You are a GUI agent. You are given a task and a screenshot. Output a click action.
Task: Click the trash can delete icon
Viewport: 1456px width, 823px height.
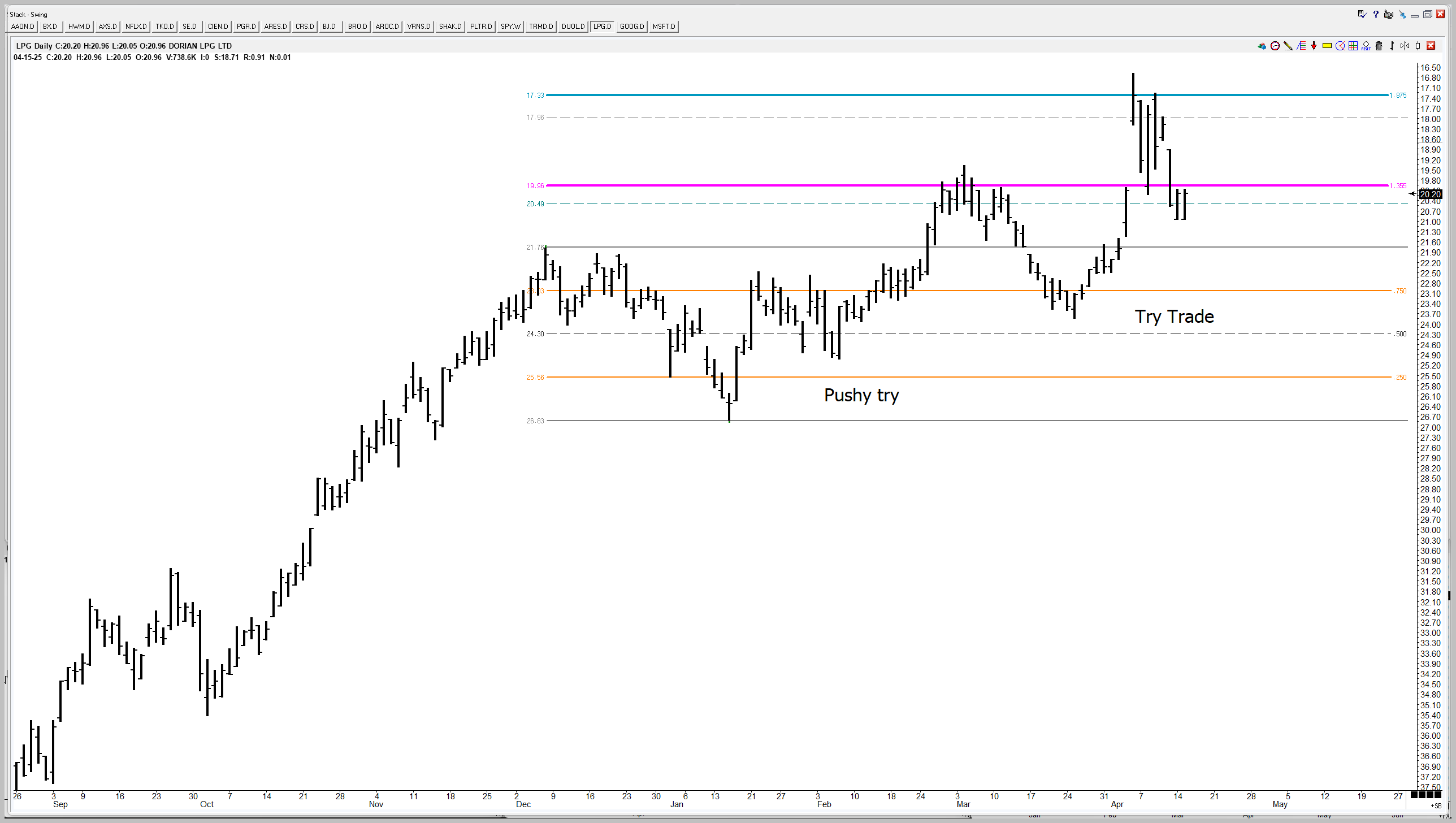pos(1379,46)
